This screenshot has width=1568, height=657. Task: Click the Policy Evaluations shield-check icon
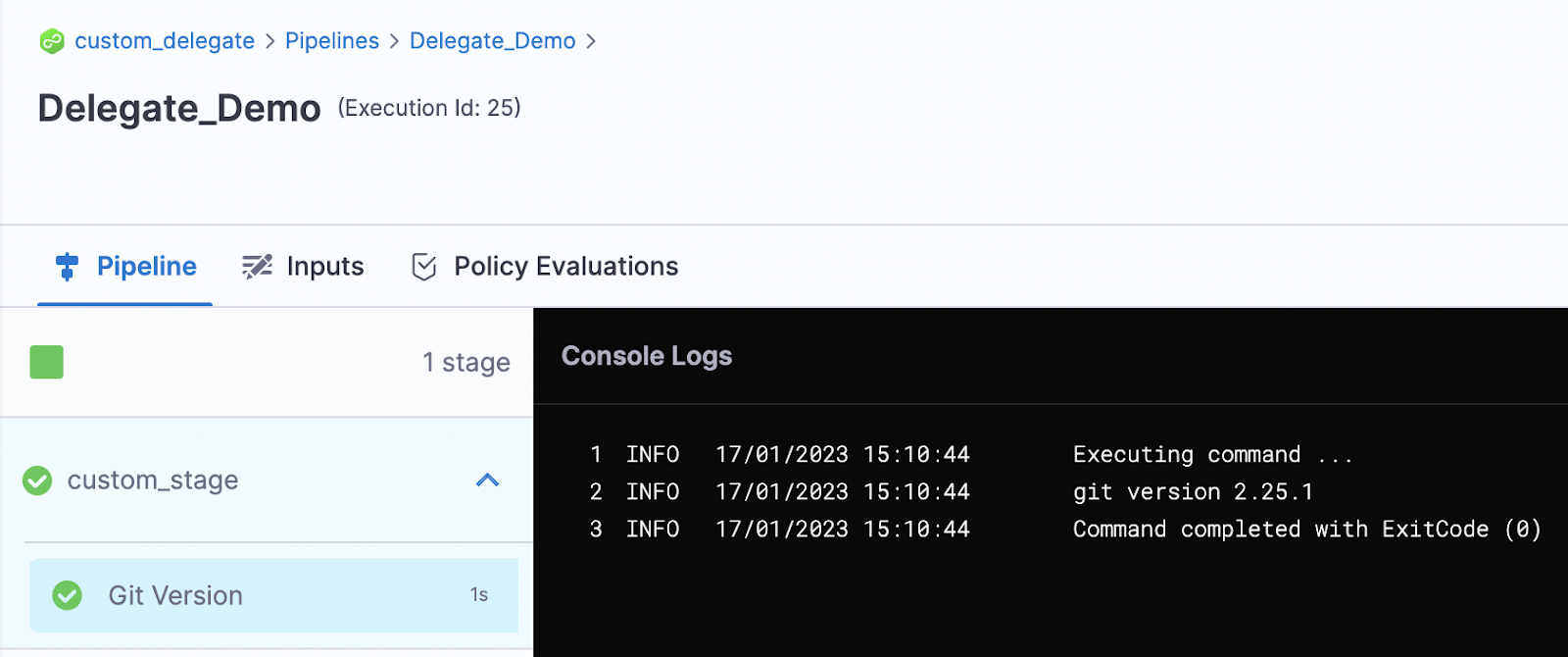[423, 267]
